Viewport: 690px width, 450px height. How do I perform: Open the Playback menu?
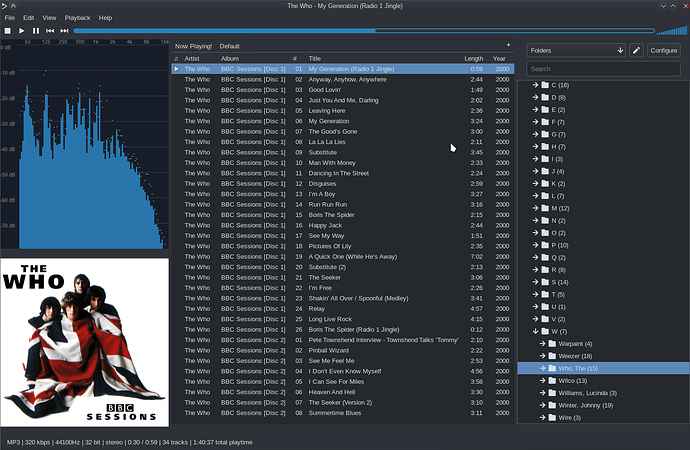click(x=77, y=18)
